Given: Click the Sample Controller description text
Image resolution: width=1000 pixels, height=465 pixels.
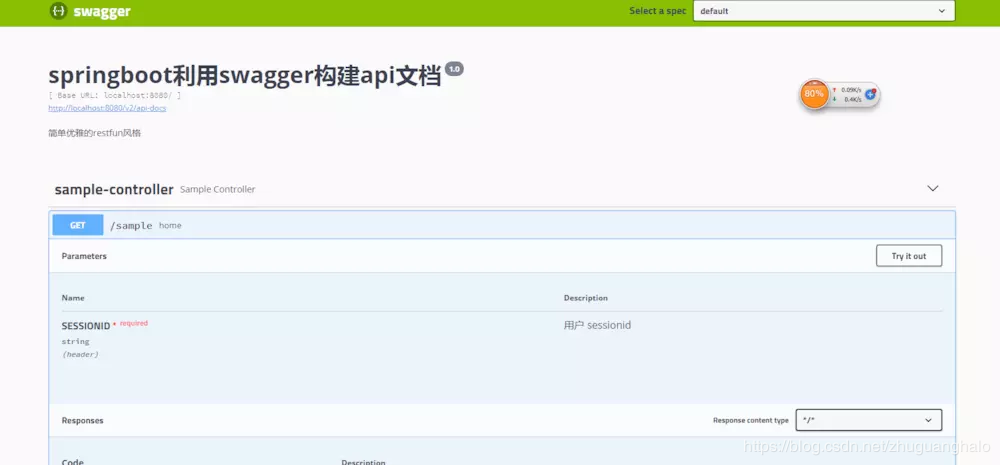Looking at the screenshot, I should [217, 189].
